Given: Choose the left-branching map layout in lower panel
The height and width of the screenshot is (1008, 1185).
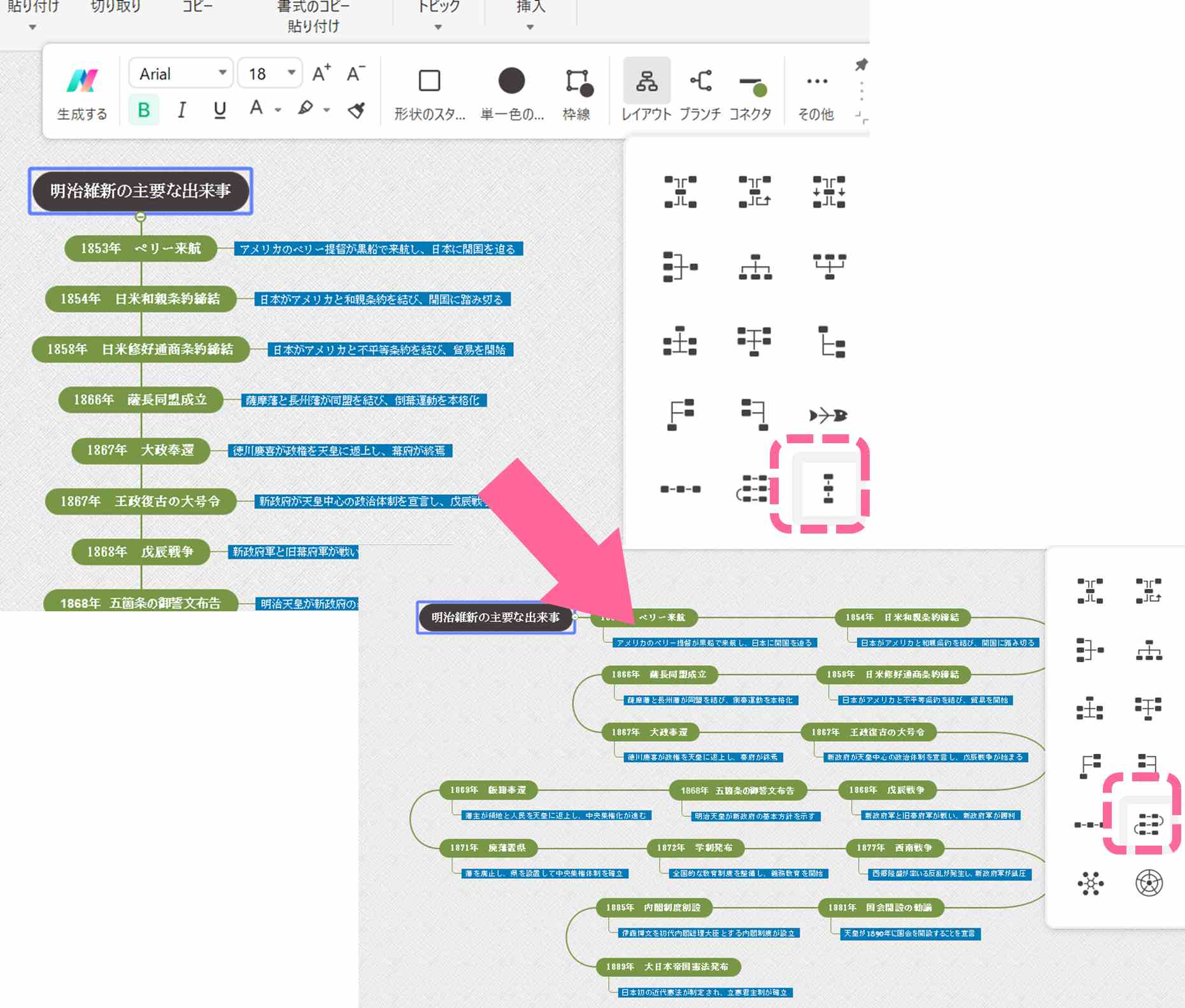Looking at the screenshot, I should pos(1090,650).
